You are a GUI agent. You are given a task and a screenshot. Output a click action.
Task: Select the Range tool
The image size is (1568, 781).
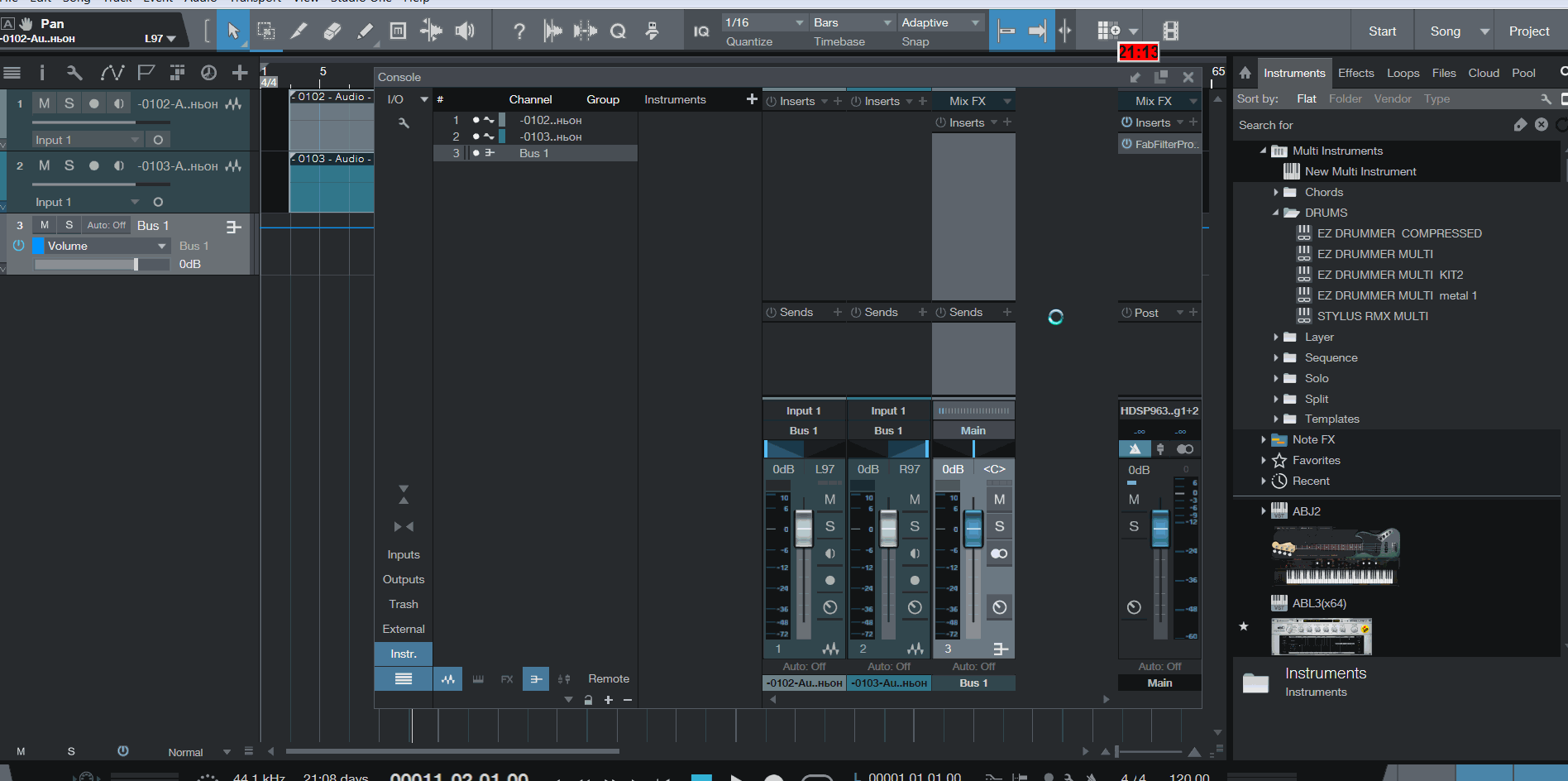coord(266,31)
